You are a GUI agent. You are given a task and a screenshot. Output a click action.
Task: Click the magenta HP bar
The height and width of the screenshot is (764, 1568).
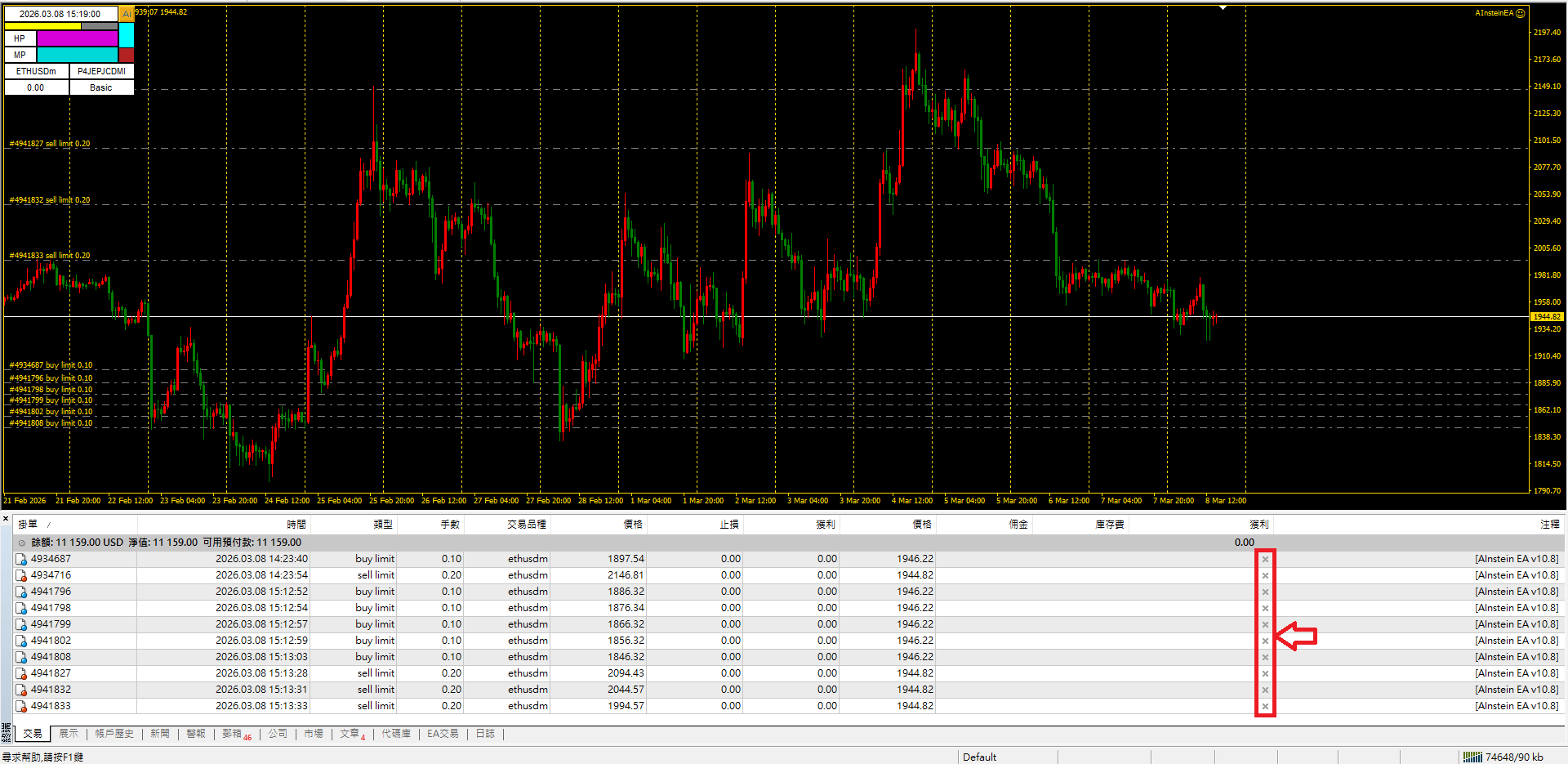78,38
